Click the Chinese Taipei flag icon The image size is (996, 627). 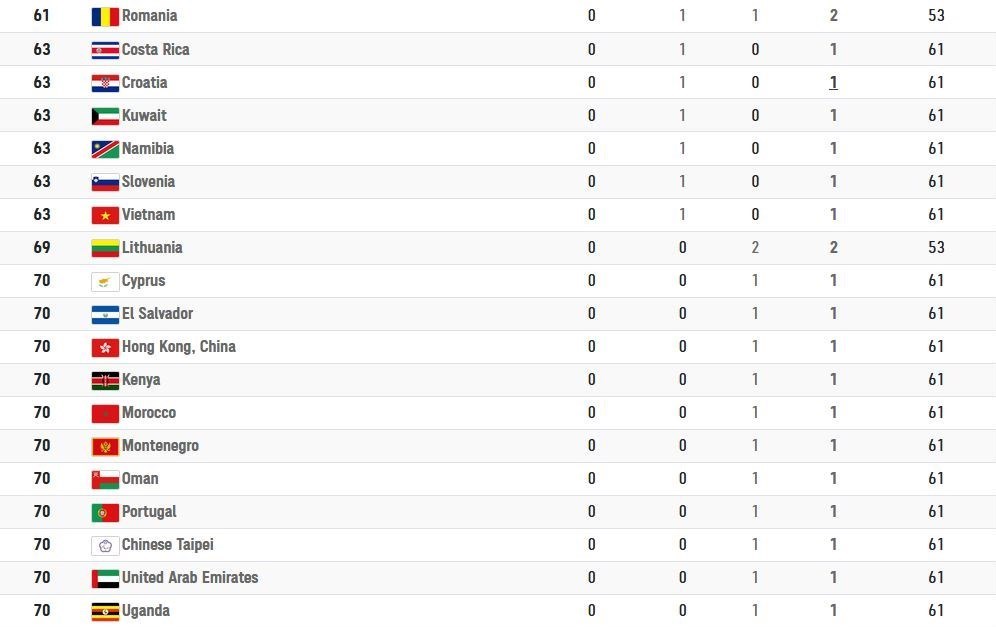(x=105, y=545)
